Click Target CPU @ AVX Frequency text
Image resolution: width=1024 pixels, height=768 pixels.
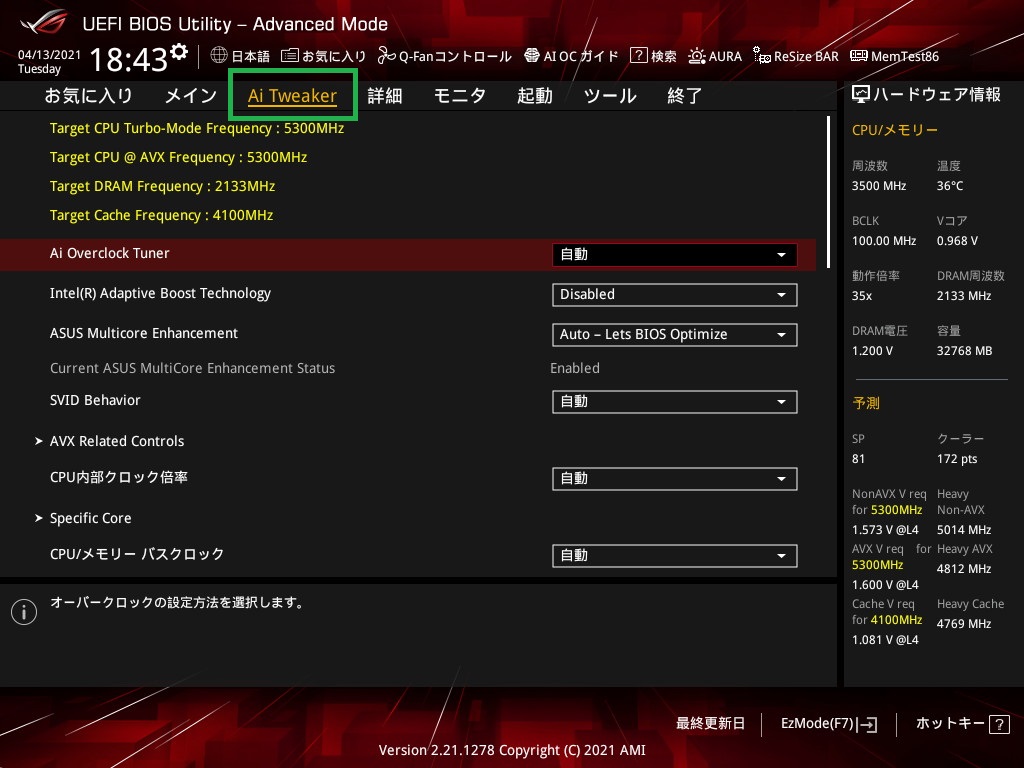(178, 157)
